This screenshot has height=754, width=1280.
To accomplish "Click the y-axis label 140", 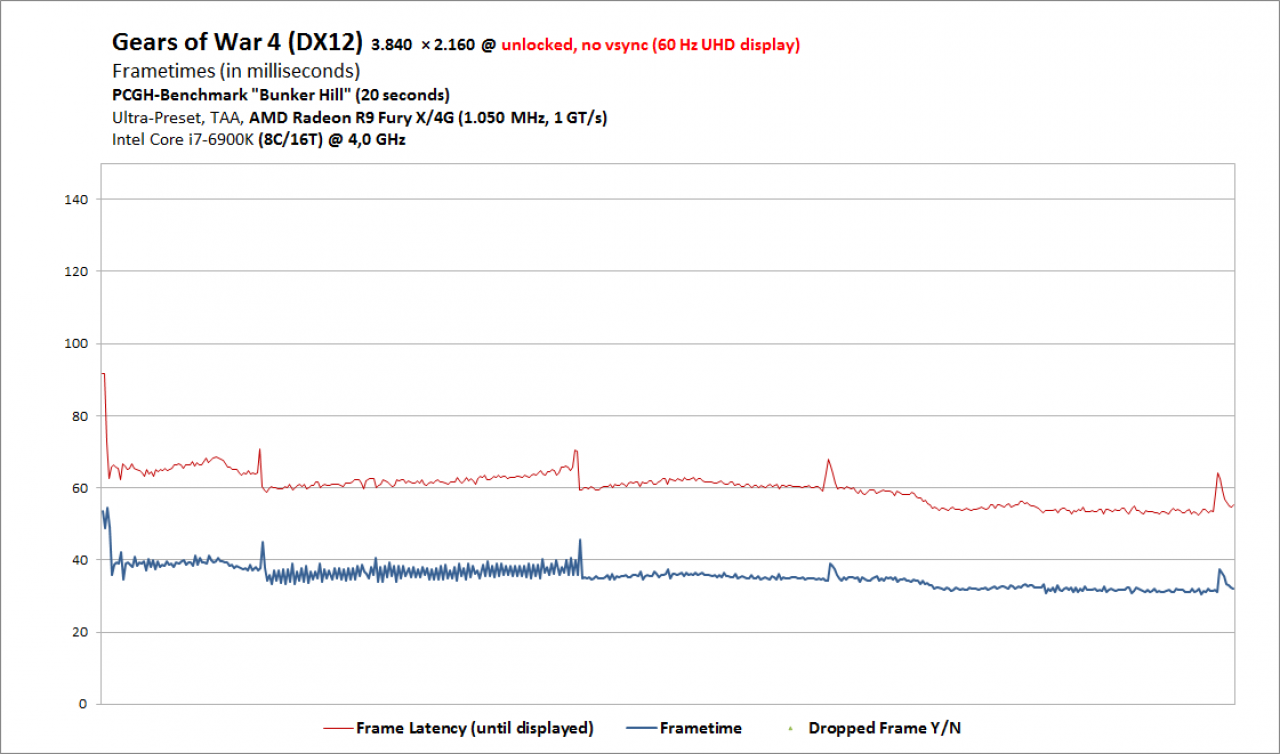I will coord(76,200).
